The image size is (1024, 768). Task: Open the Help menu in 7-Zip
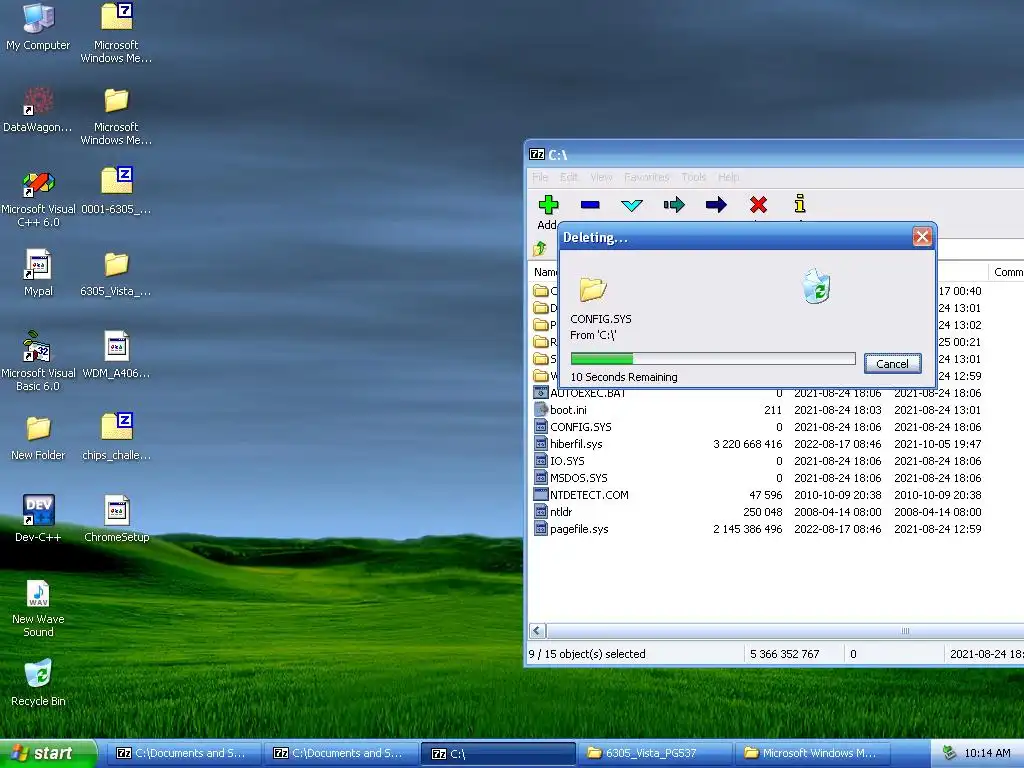tap(728, 177)
